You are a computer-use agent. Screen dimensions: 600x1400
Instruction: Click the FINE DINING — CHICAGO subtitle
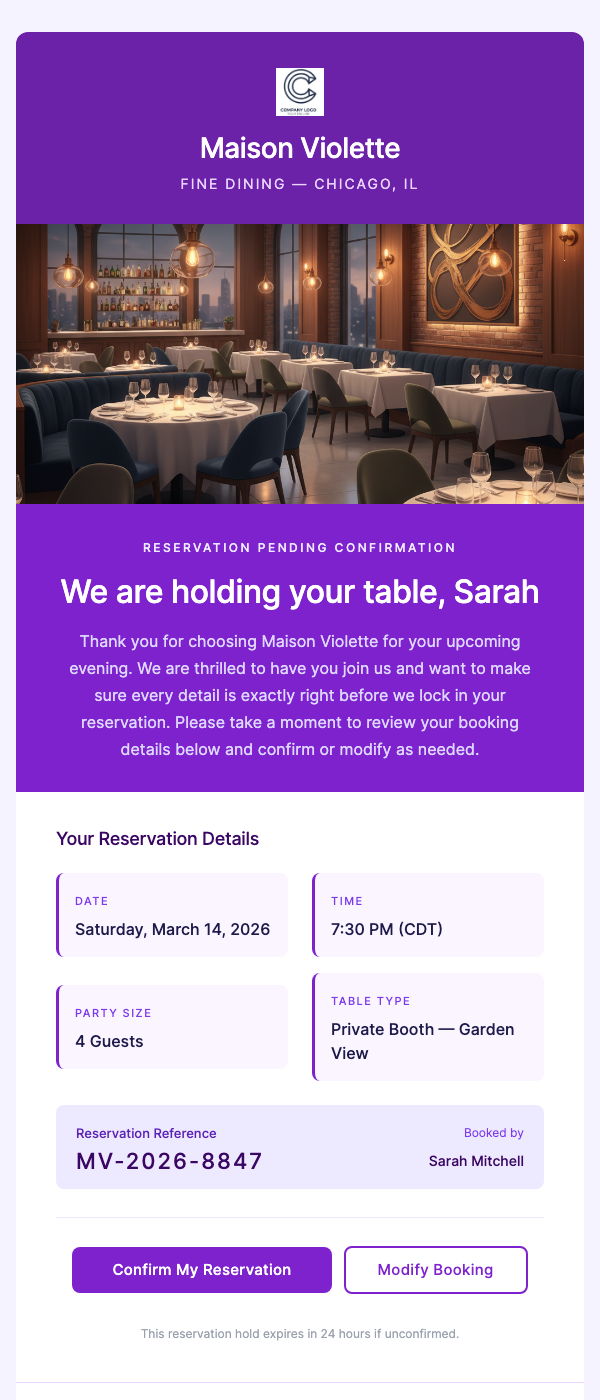pyautogui.click(x=299, y=184)
